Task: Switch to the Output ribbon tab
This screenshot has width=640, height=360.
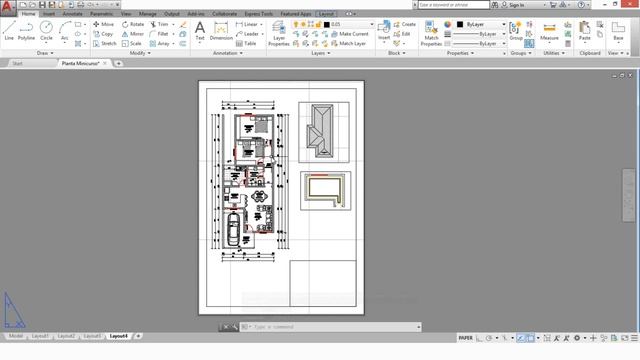Action: (171, 14)
